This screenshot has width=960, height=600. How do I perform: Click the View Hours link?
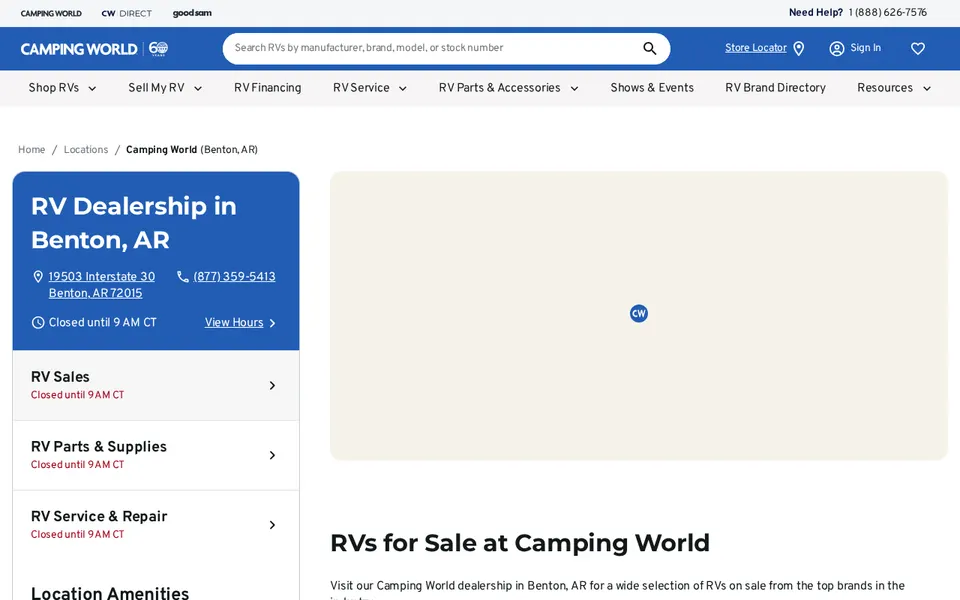click(x=234, y=323)
